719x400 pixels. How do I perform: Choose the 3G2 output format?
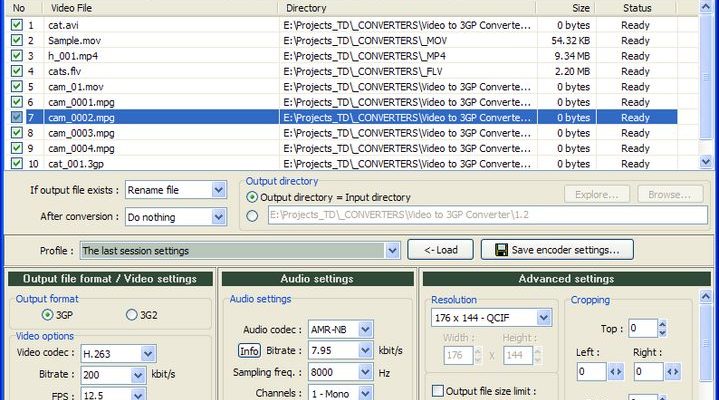click(132, 315)
